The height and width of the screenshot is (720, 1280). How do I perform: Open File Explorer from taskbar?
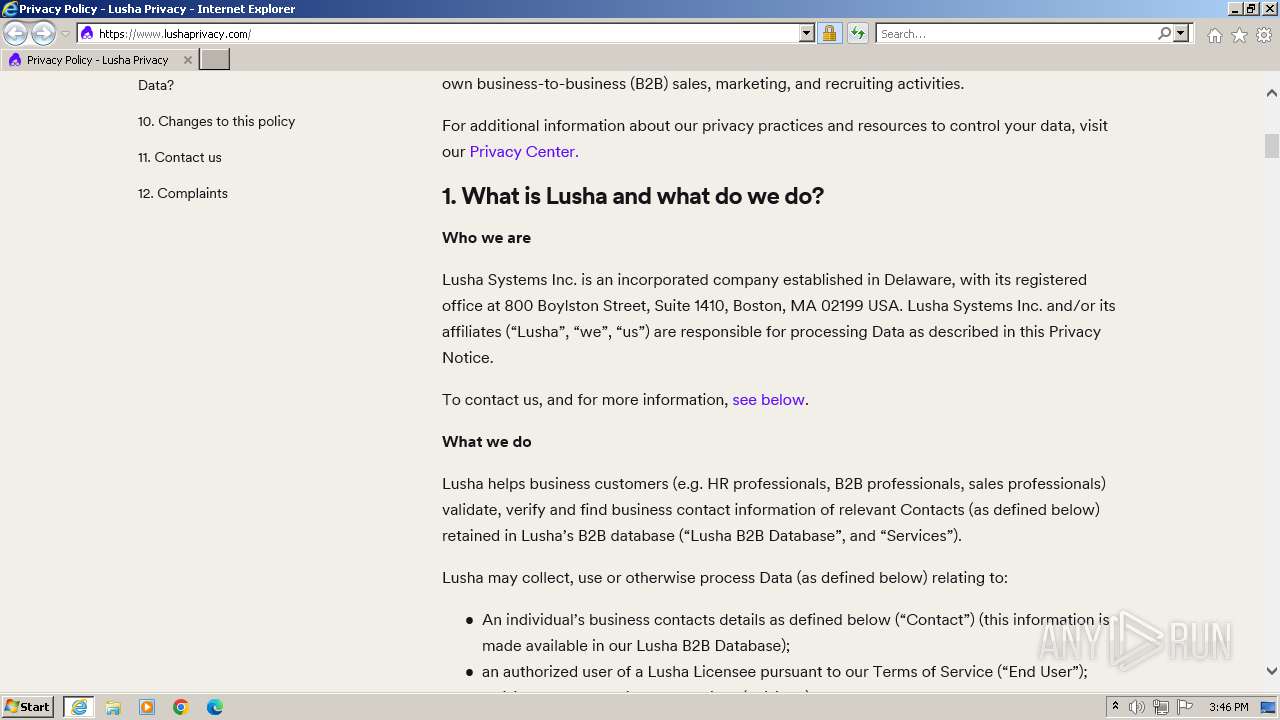113,707
